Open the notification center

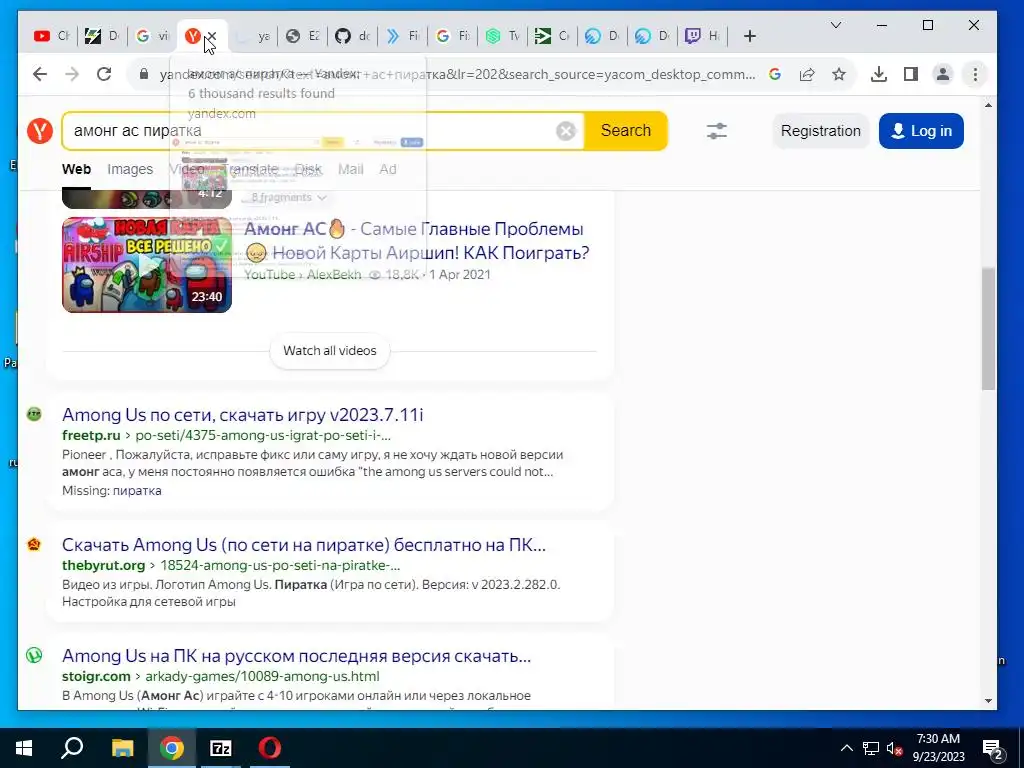click(993, 748)
